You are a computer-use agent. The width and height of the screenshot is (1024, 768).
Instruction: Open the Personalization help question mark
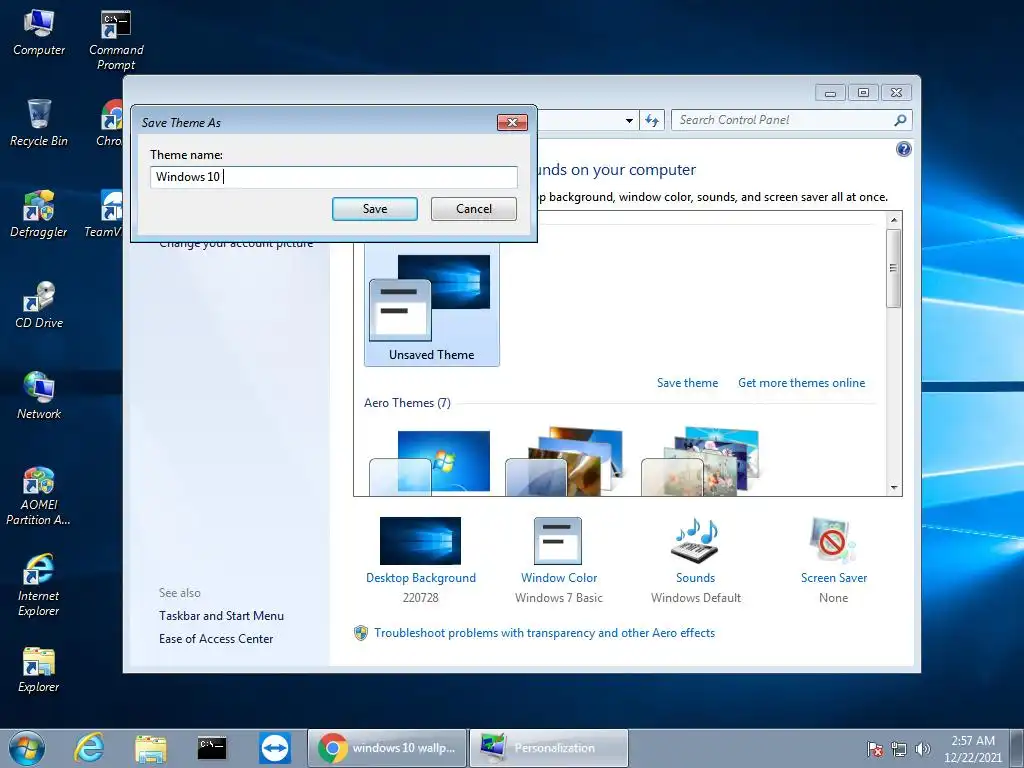903,149
